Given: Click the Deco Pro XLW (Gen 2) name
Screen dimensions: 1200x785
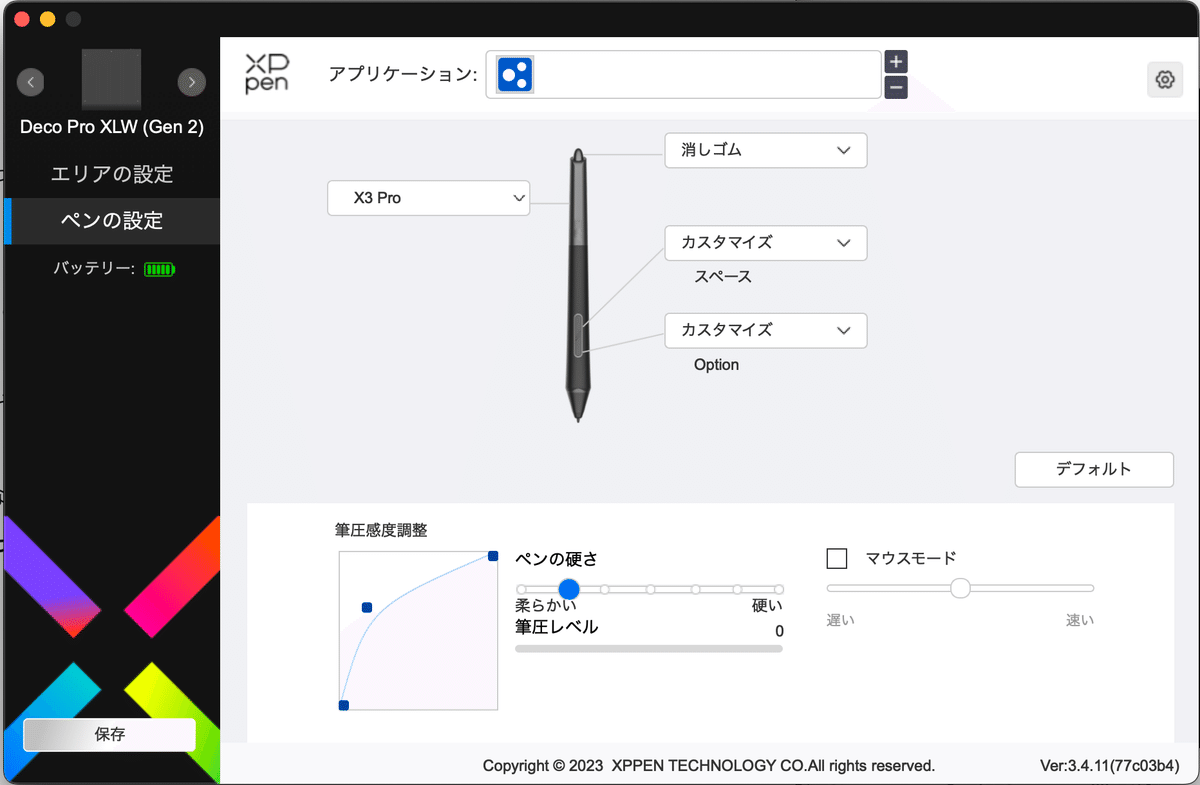Looking at the screenshot, I should [112, 128].
